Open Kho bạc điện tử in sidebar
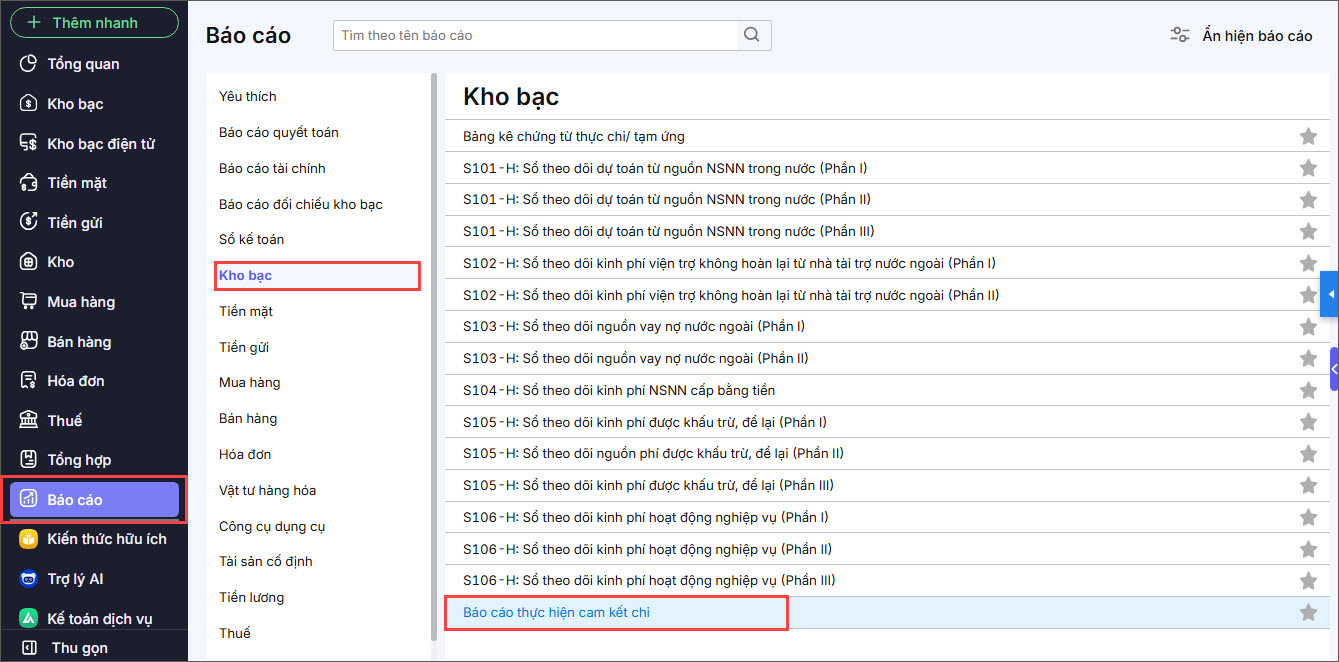The image size is (1339, 662). tap(100, 143)
